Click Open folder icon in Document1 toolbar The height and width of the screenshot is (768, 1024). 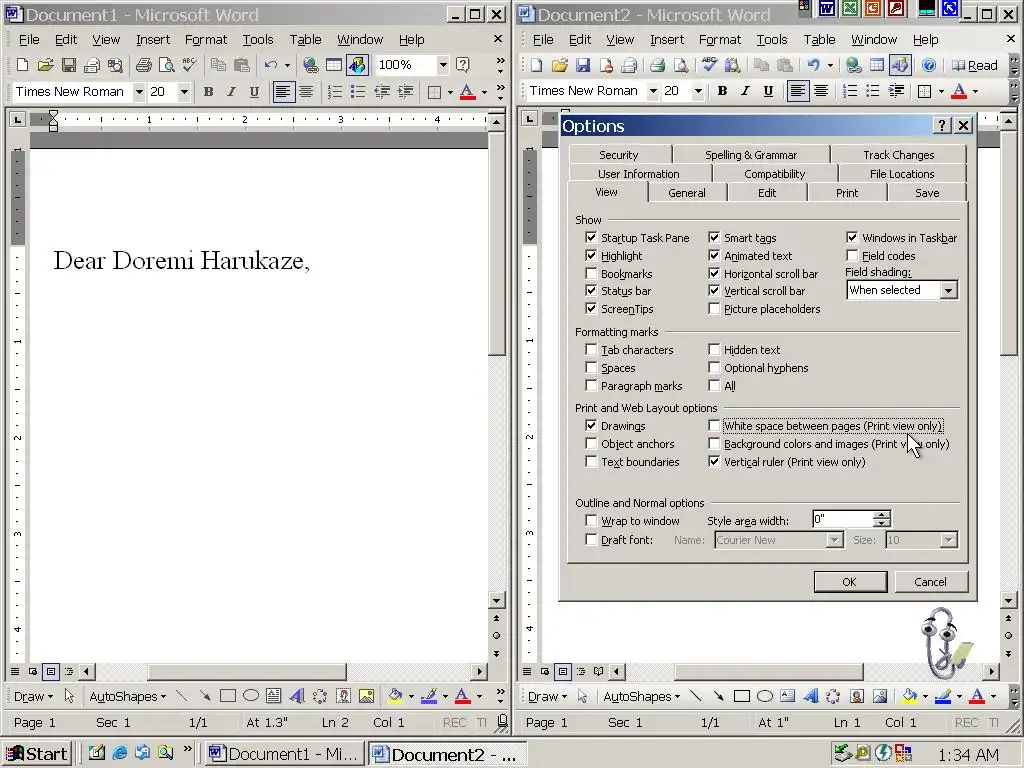[x=45, y=65]
